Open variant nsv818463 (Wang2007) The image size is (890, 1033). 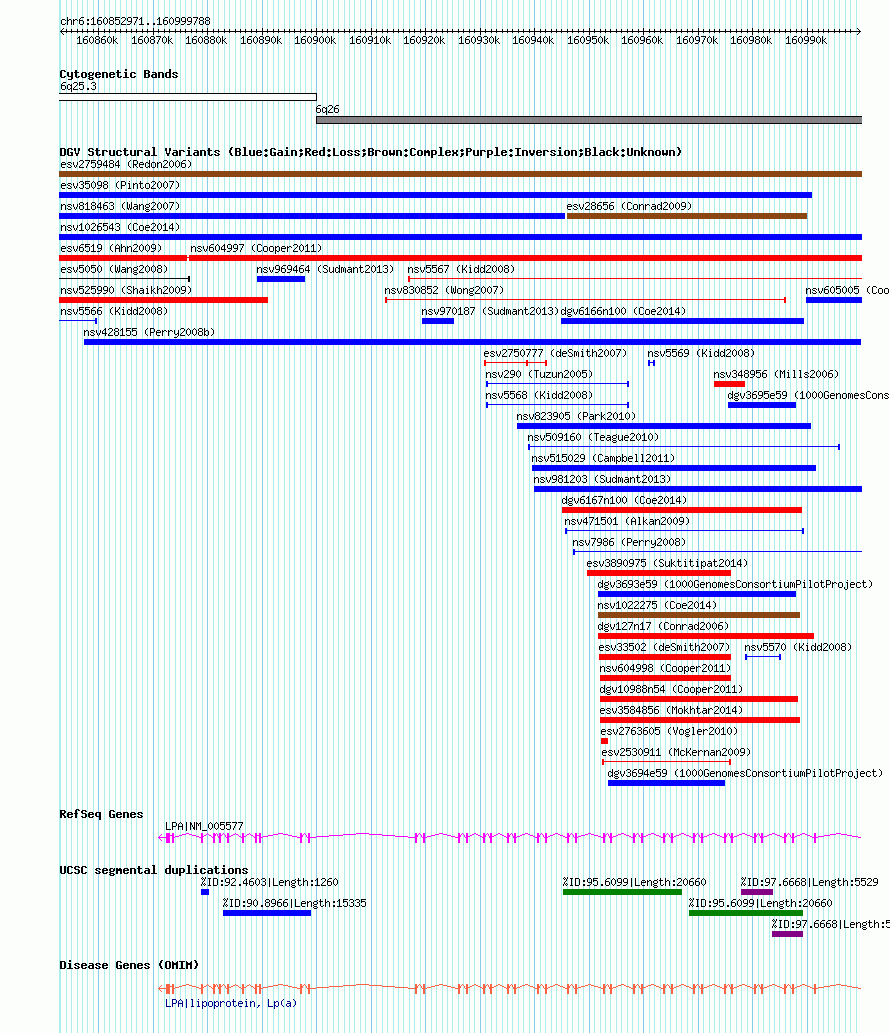point(120,206)
